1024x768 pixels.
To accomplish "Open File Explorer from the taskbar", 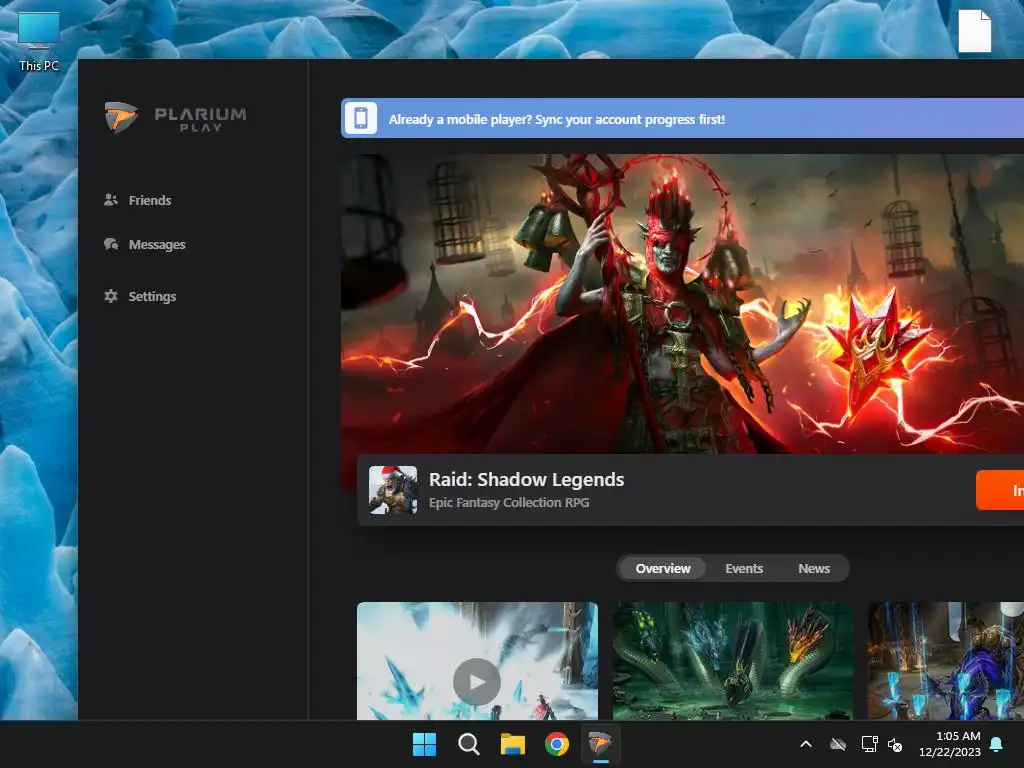I will tap(513, 744).
